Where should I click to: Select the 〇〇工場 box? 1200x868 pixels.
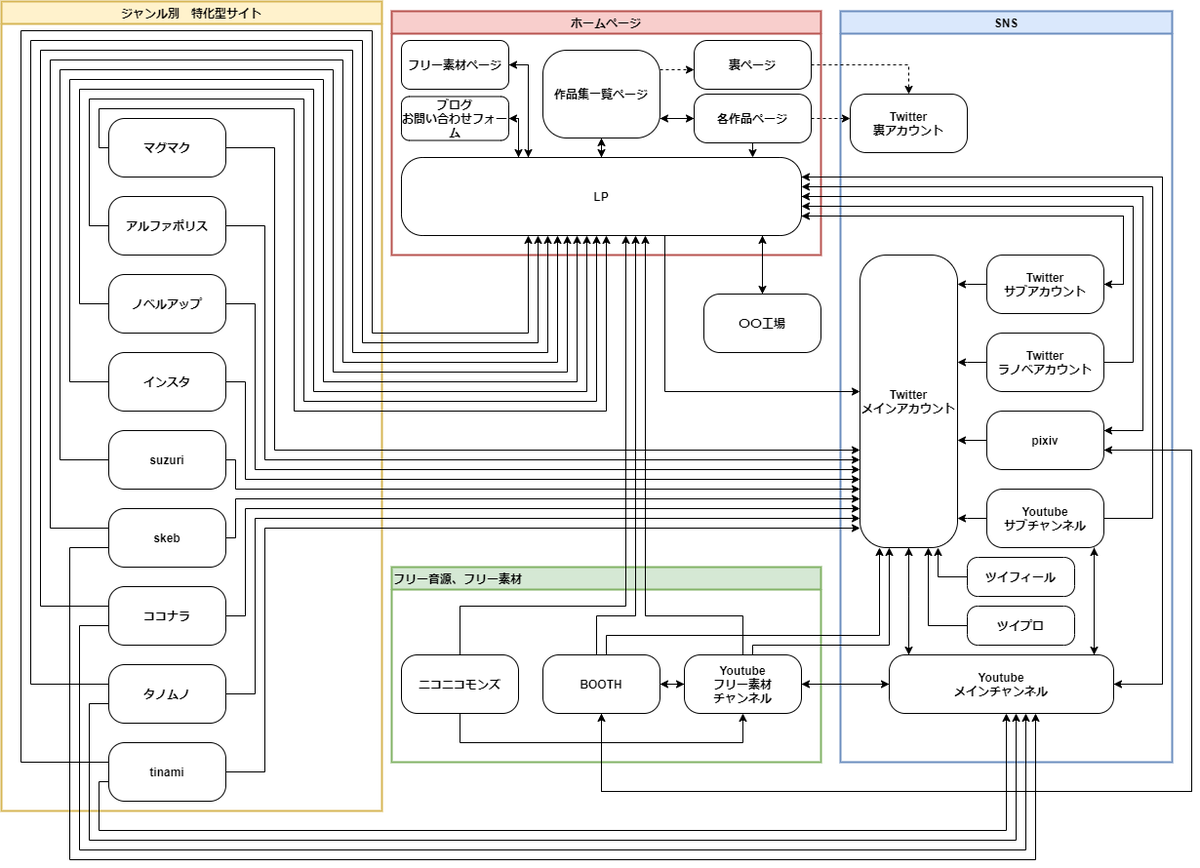[762, 323]
